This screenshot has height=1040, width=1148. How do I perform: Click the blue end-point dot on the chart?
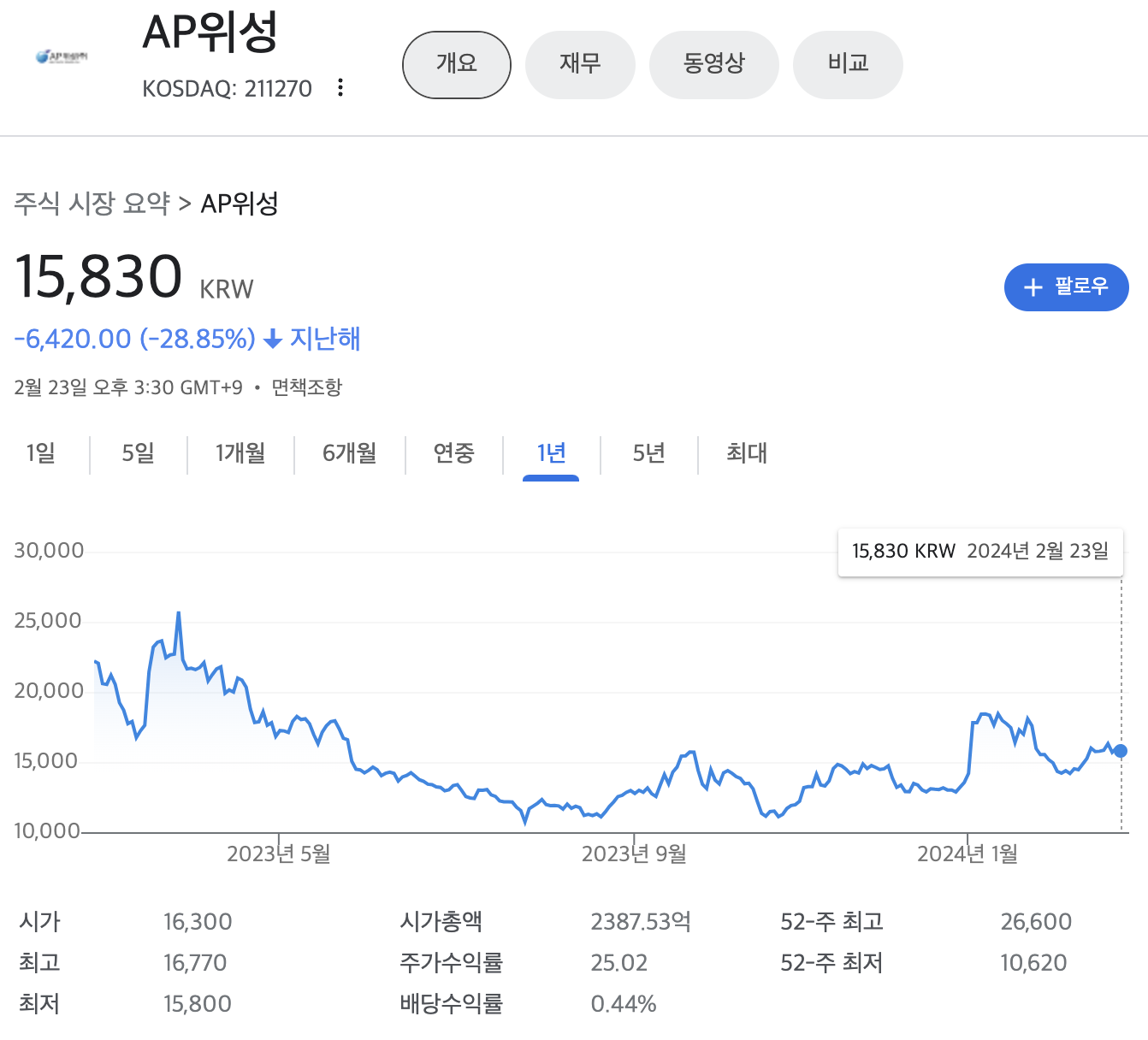click(1121, 751)
